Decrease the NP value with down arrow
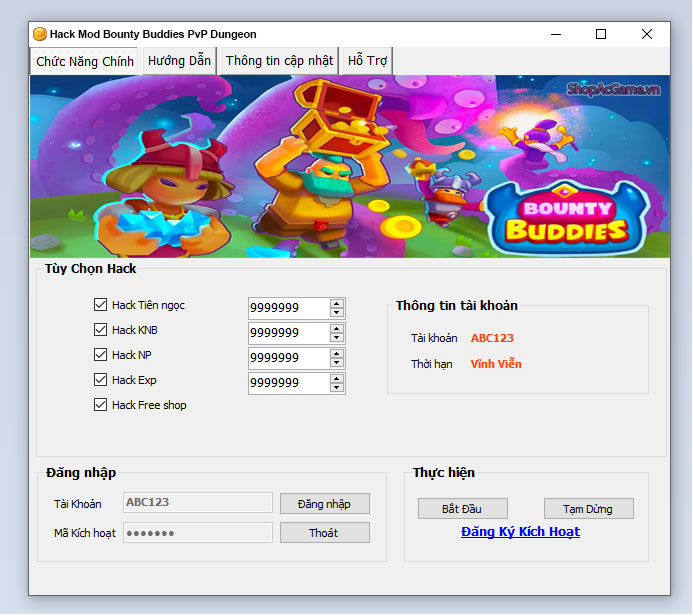The width and height of the screenshot is (693, 616). click(x=337, y=363)
